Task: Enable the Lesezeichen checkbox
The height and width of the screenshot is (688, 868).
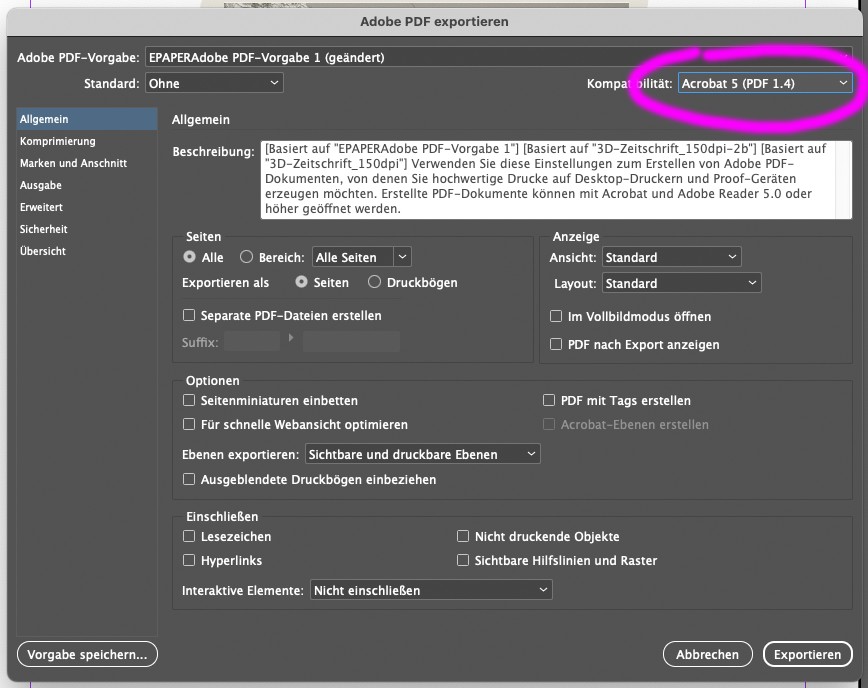Action: pyautogui.click(x=189, y=536)
